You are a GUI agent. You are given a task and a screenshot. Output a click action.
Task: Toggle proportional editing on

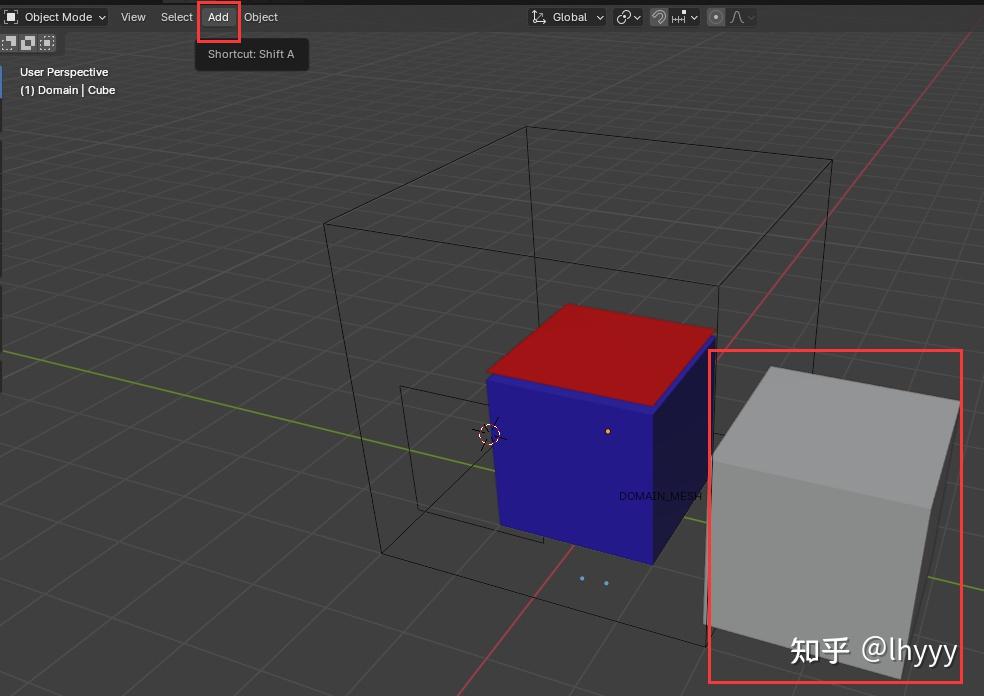[x=717, y=17]
